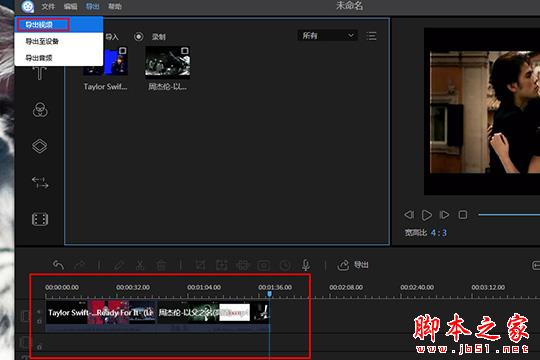Toggle the lock on second track
This screenshot has width=540, height=360.
click(39, 347)
